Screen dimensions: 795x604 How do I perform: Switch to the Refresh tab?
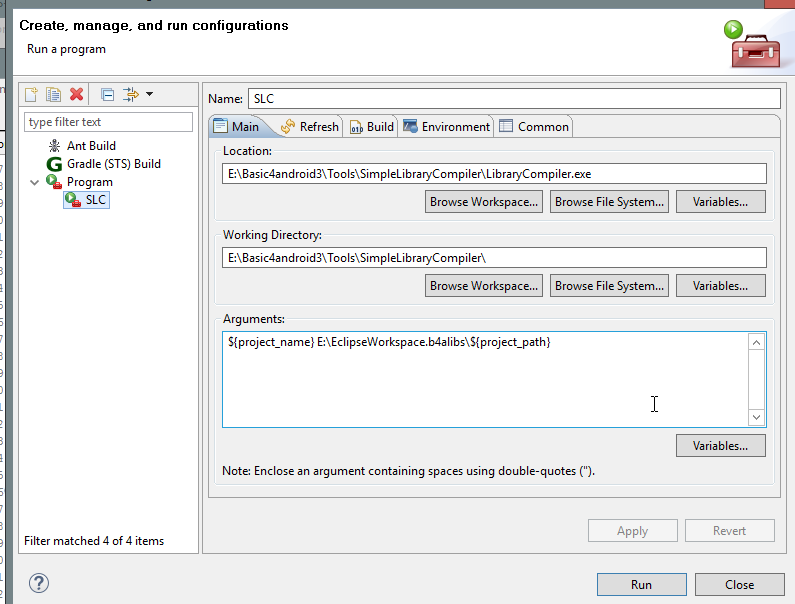tap(310, 127)
